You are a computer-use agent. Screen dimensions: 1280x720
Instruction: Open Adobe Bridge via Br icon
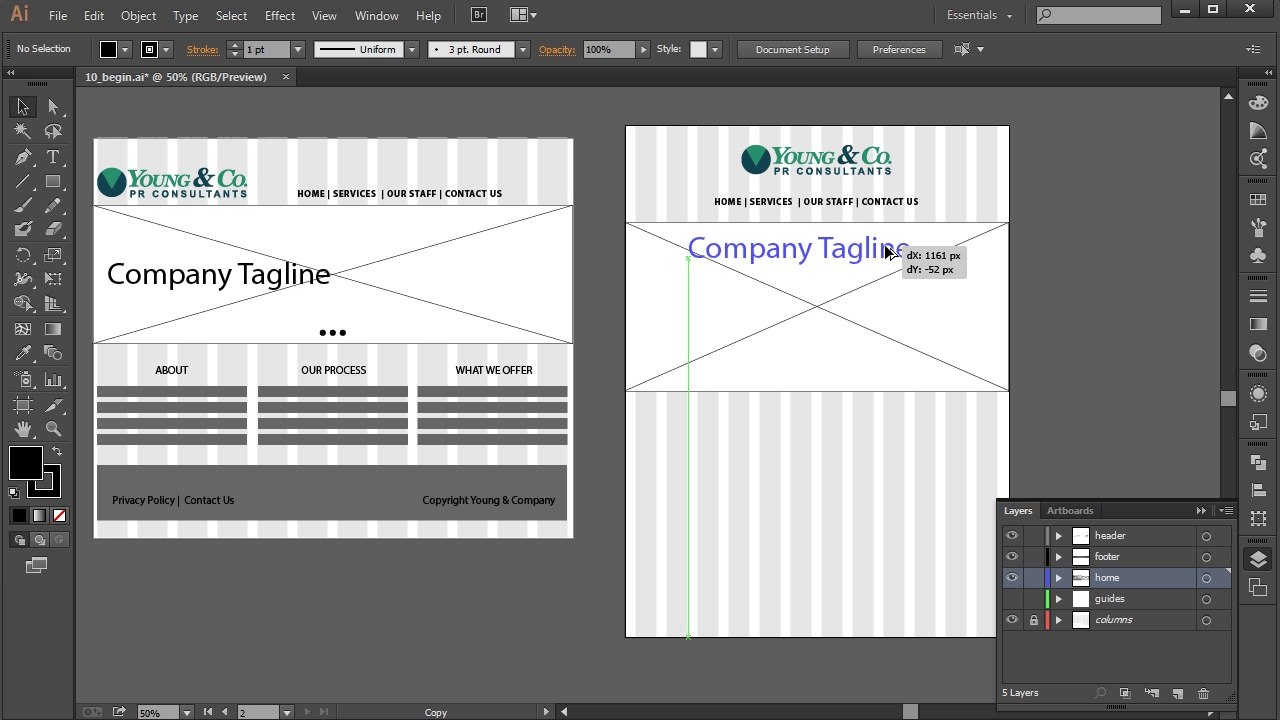478,15
